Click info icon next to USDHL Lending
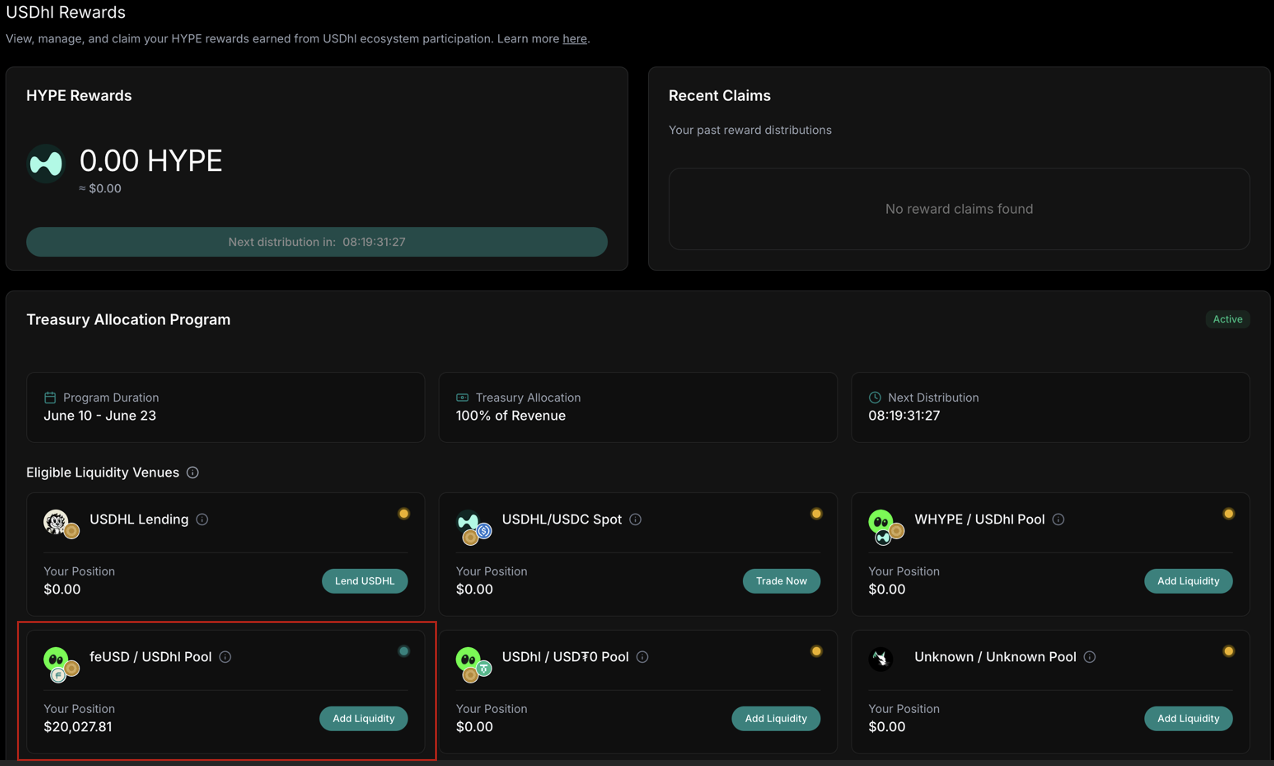Screen dimensions: 1274x766 [x=202, y=520]
